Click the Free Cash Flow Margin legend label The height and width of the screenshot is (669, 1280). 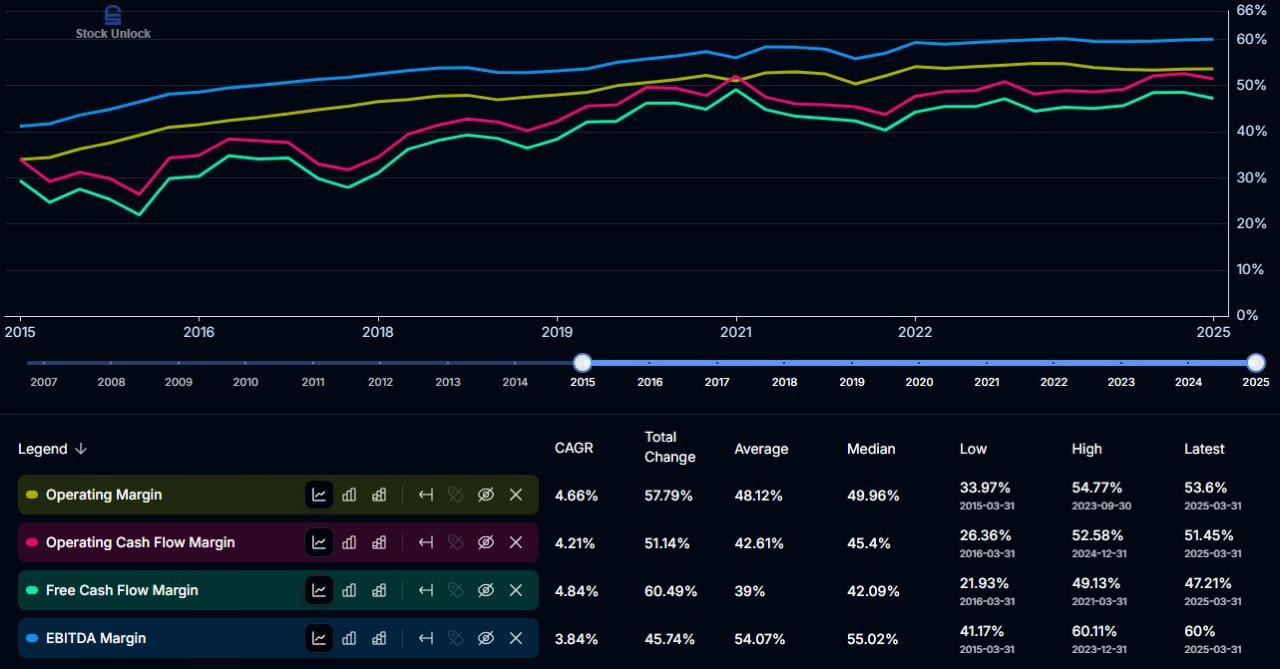tap(122, 590)
